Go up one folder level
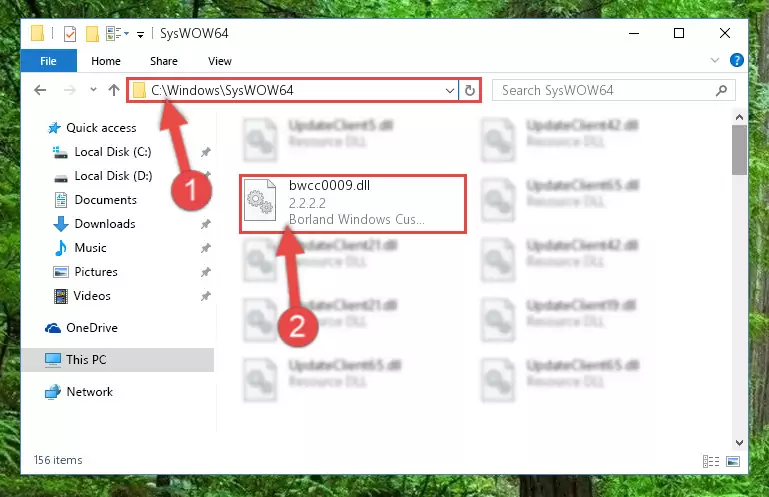 [114, 90]
